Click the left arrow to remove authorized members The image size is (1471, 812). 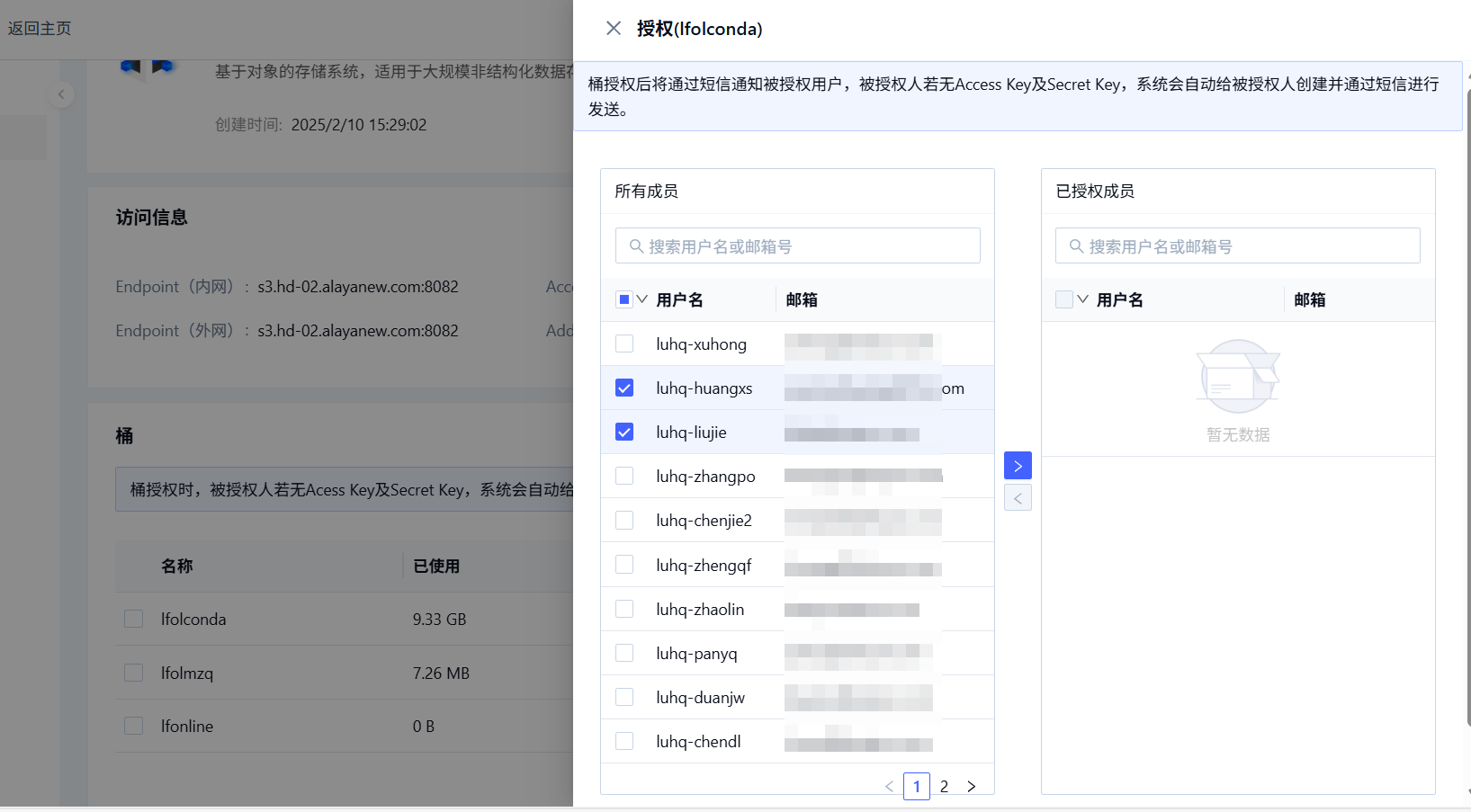[x=1018, y=497]
